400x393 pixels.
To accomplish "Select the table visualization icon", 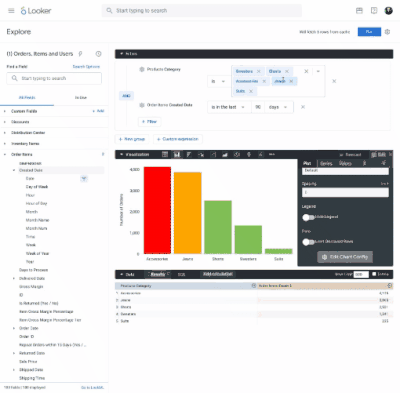I will coord(165,154).
